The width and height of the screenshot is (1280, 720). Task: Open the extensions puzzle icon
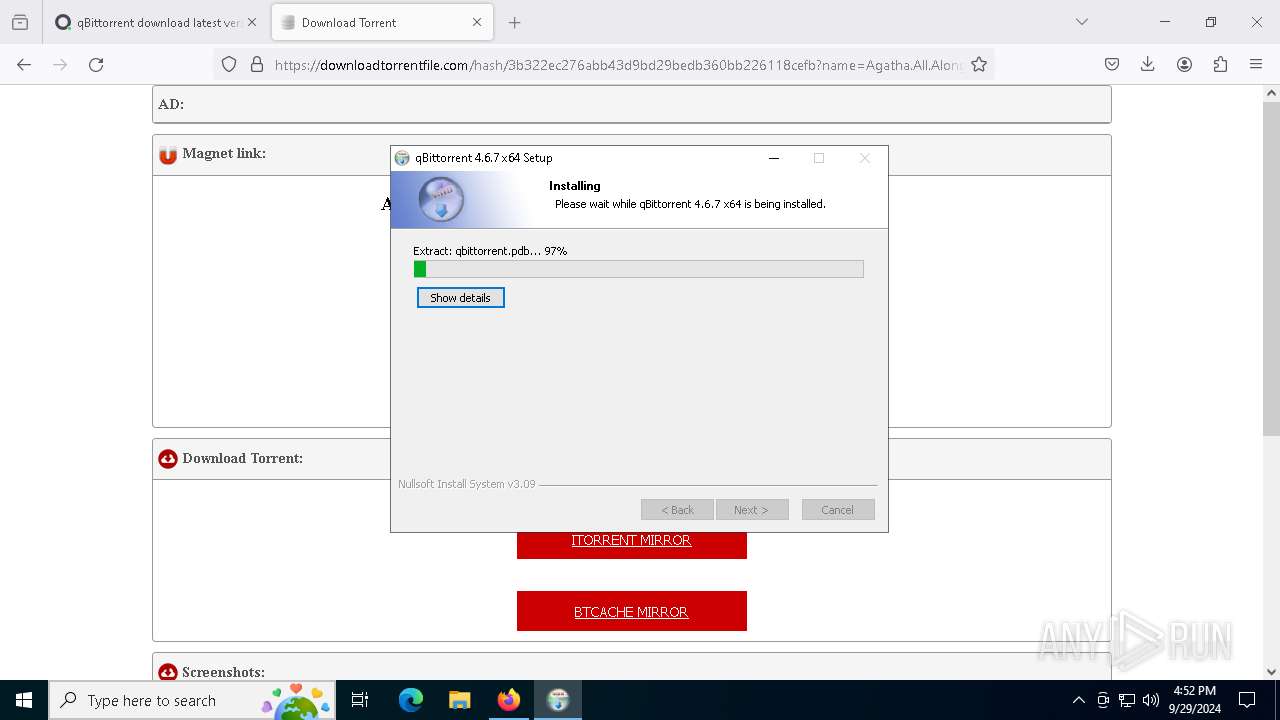pyautogui.click(x=1220, y=64)
